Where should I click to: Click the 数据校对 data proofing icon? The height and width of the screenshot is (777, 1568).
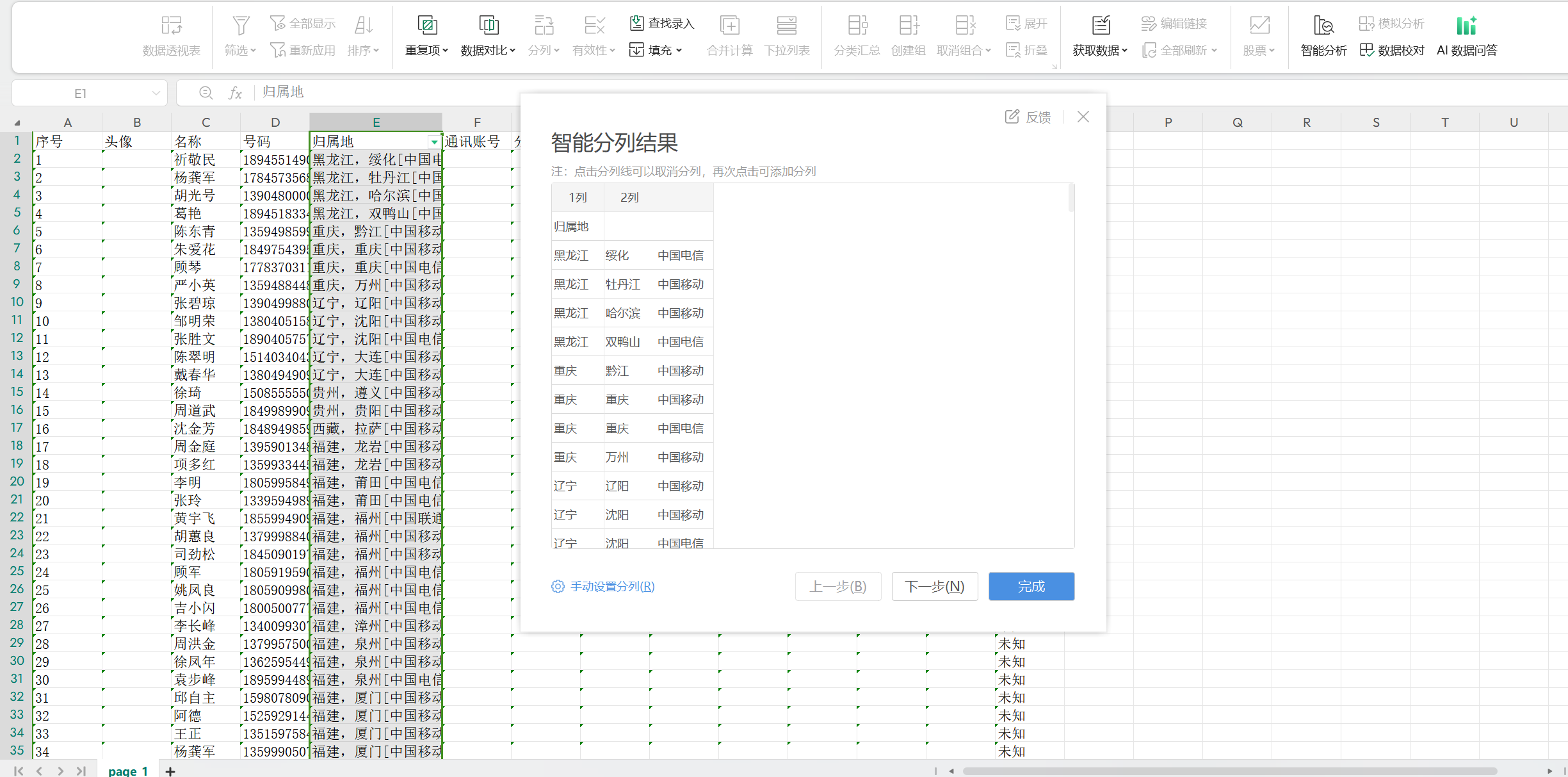(x=1367, y=50)
